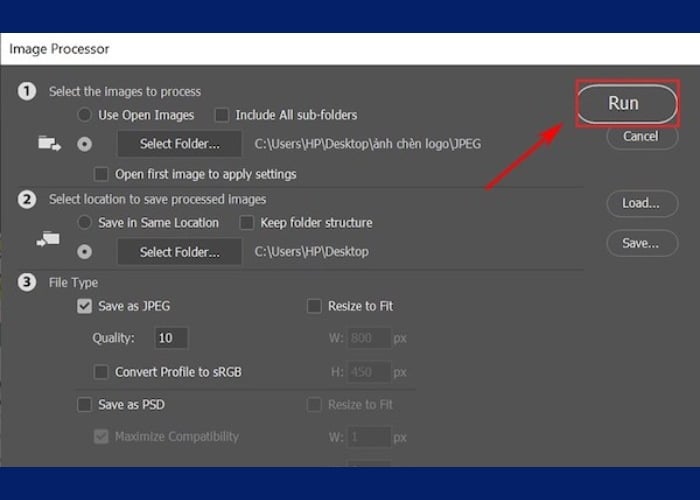
Task: Click Select Folder for images to process
Action: click(x=179, y=144)
